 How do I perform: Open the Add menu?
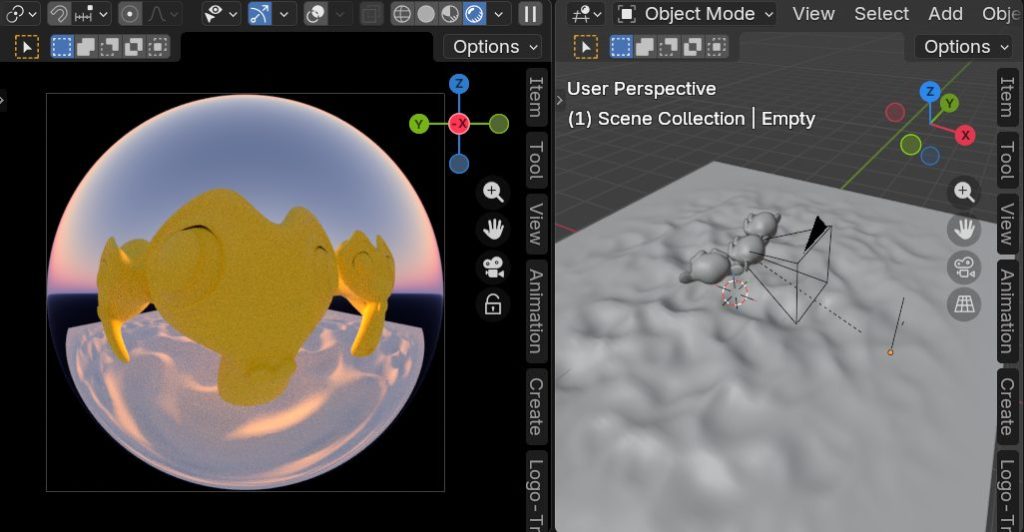pos(945,14)
